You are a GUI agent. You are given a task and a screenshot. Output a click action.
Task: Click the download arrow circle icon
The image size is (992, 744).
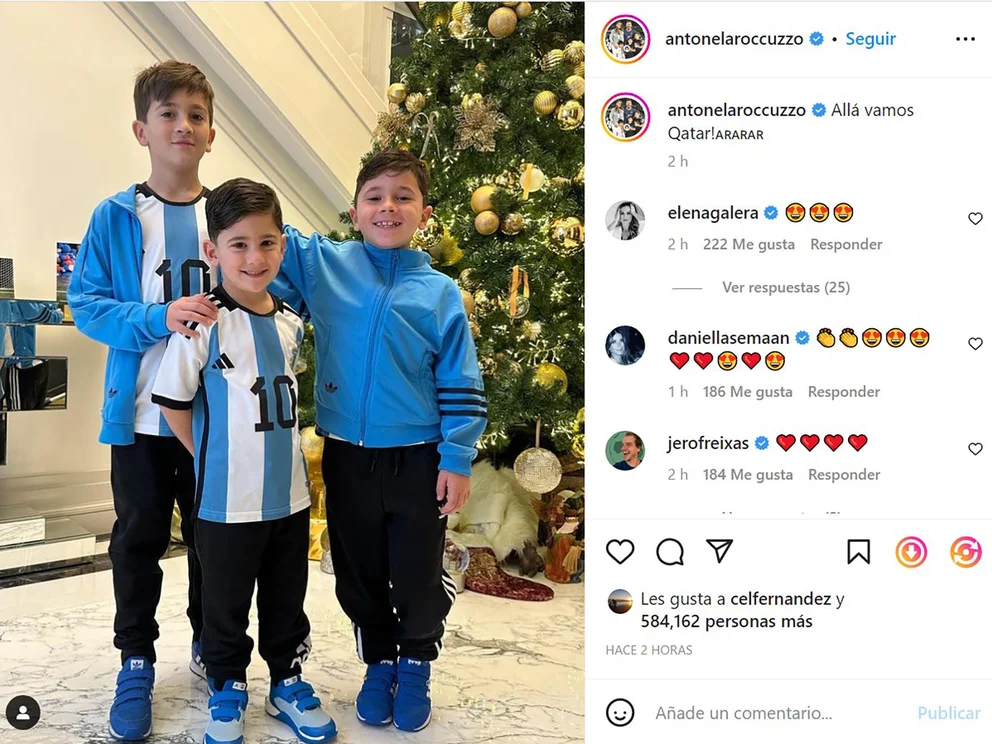pyautogui.click(x=911, y=552)
